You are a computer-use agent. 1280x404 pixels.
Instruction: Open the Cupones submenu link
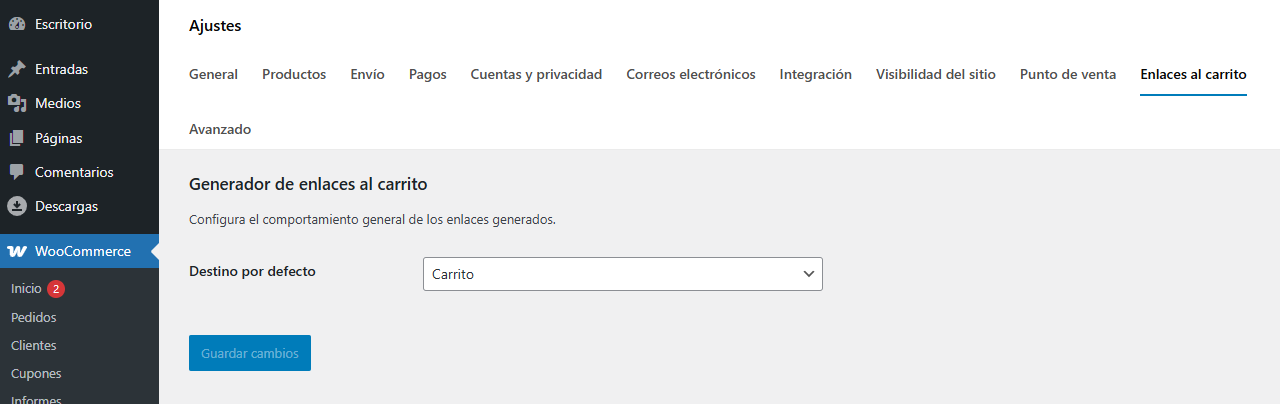tap(36, 373)
